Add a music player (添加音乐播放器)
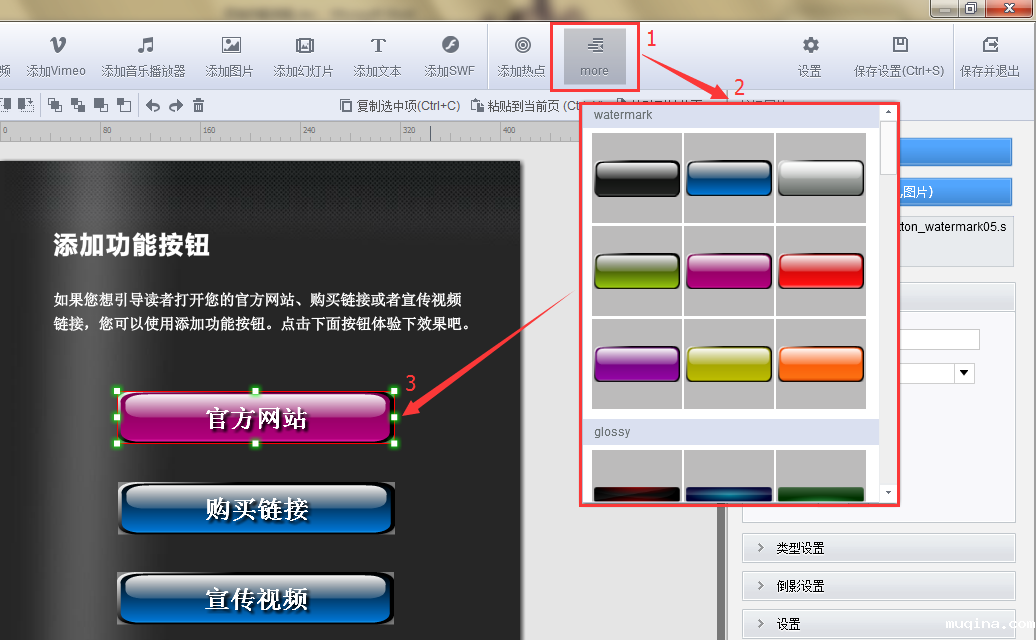The height and width of the screenshot is (640, 1036). tap(144, 56)
